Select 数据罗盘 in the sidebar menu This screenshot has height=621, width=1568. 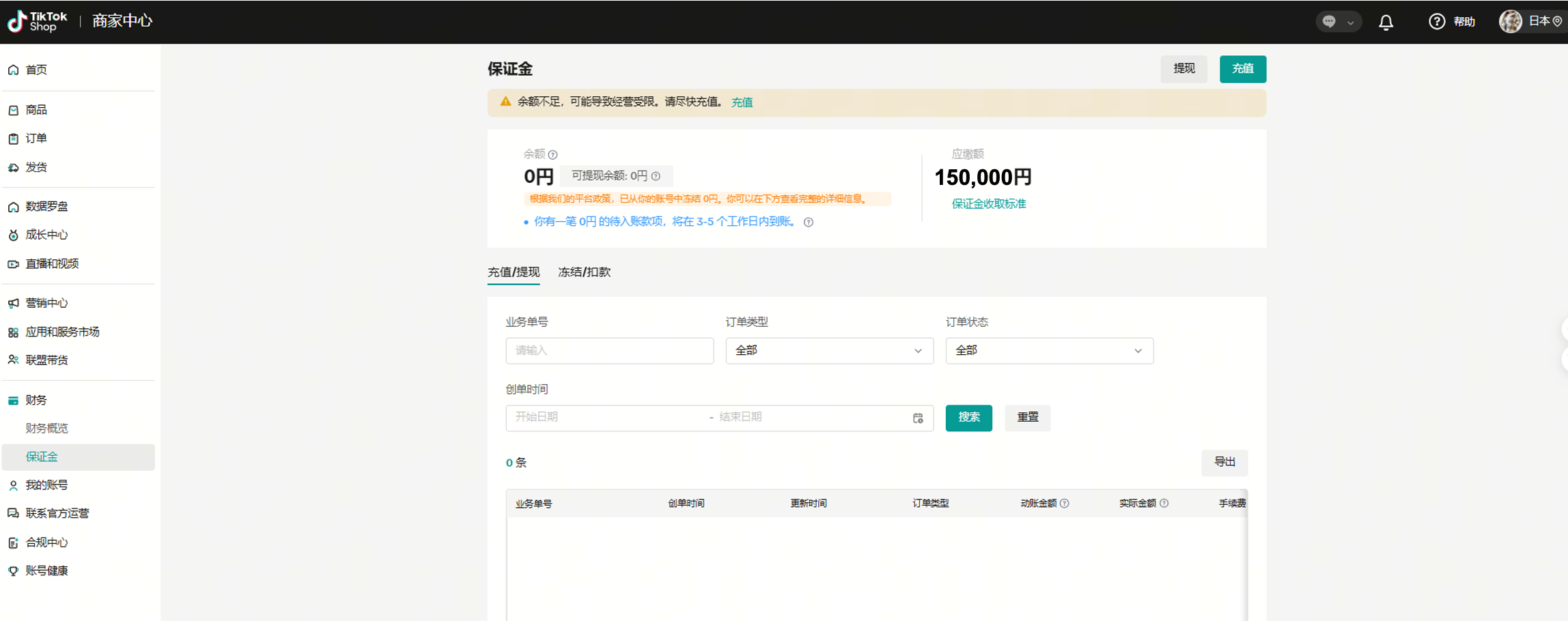coord(47,207)
